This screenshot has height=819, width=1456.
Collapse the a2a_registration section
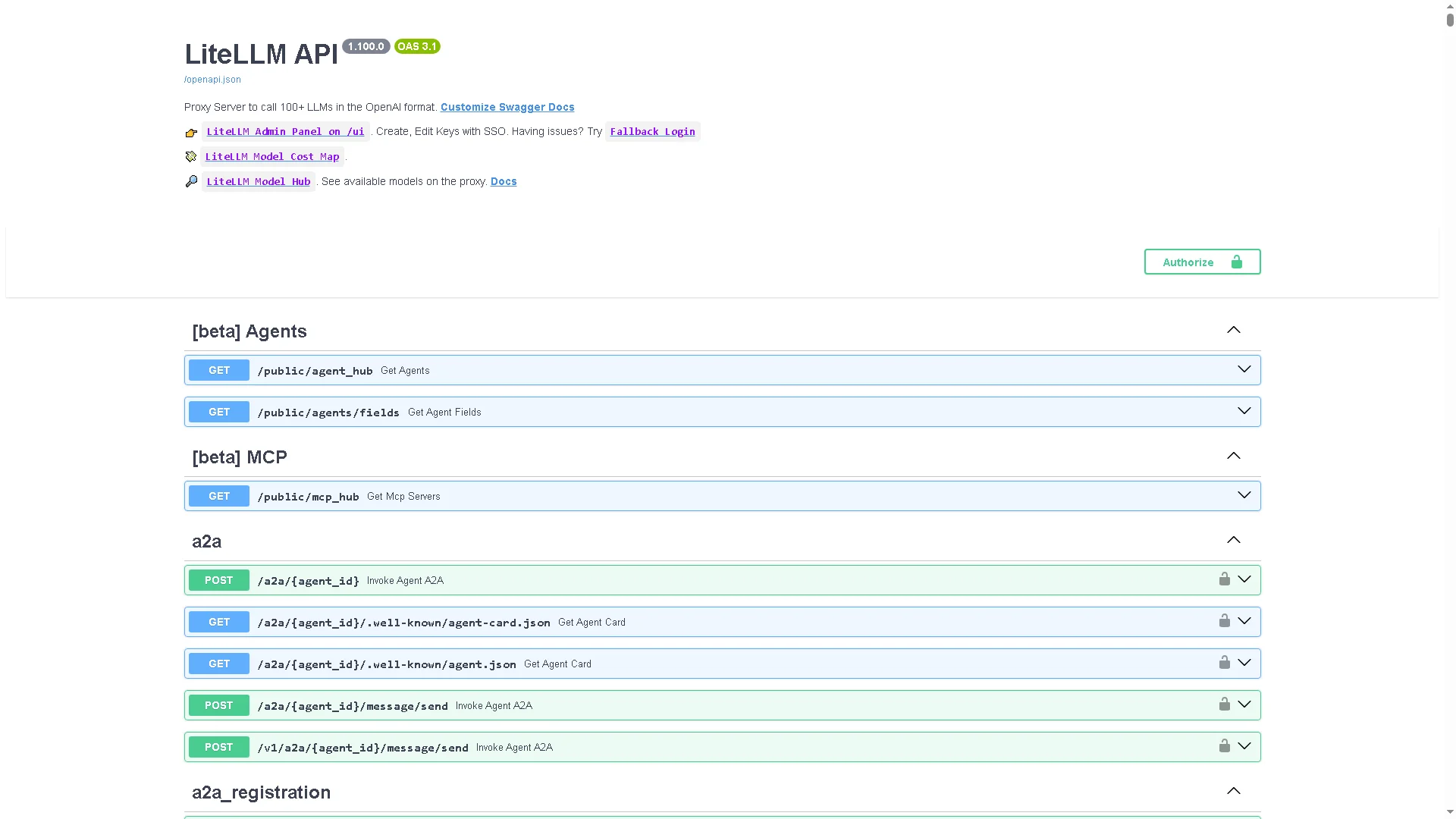coord(1234,791)
